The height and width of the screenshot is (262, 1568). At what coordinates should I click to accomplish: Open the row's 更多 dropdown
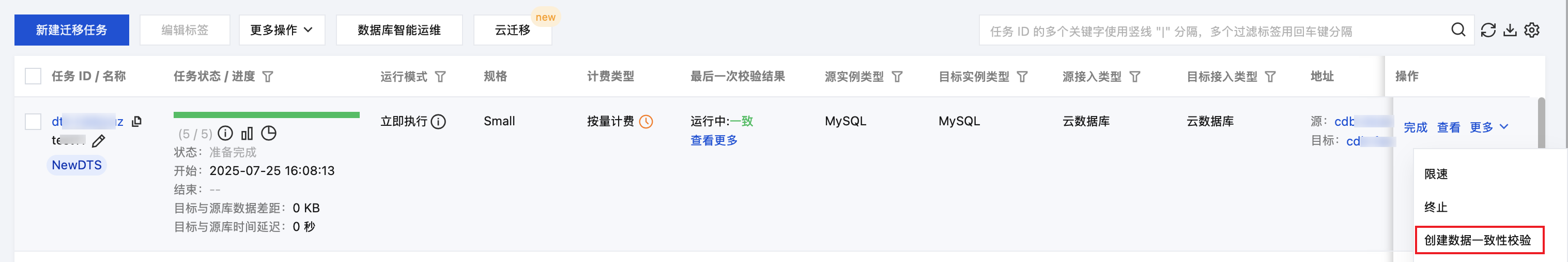click(1489, 127)
